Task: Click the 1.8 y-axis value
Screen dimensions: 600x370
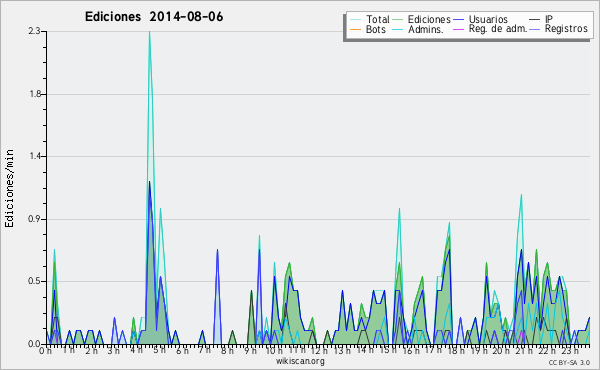Action: click(x=34, y=94)
